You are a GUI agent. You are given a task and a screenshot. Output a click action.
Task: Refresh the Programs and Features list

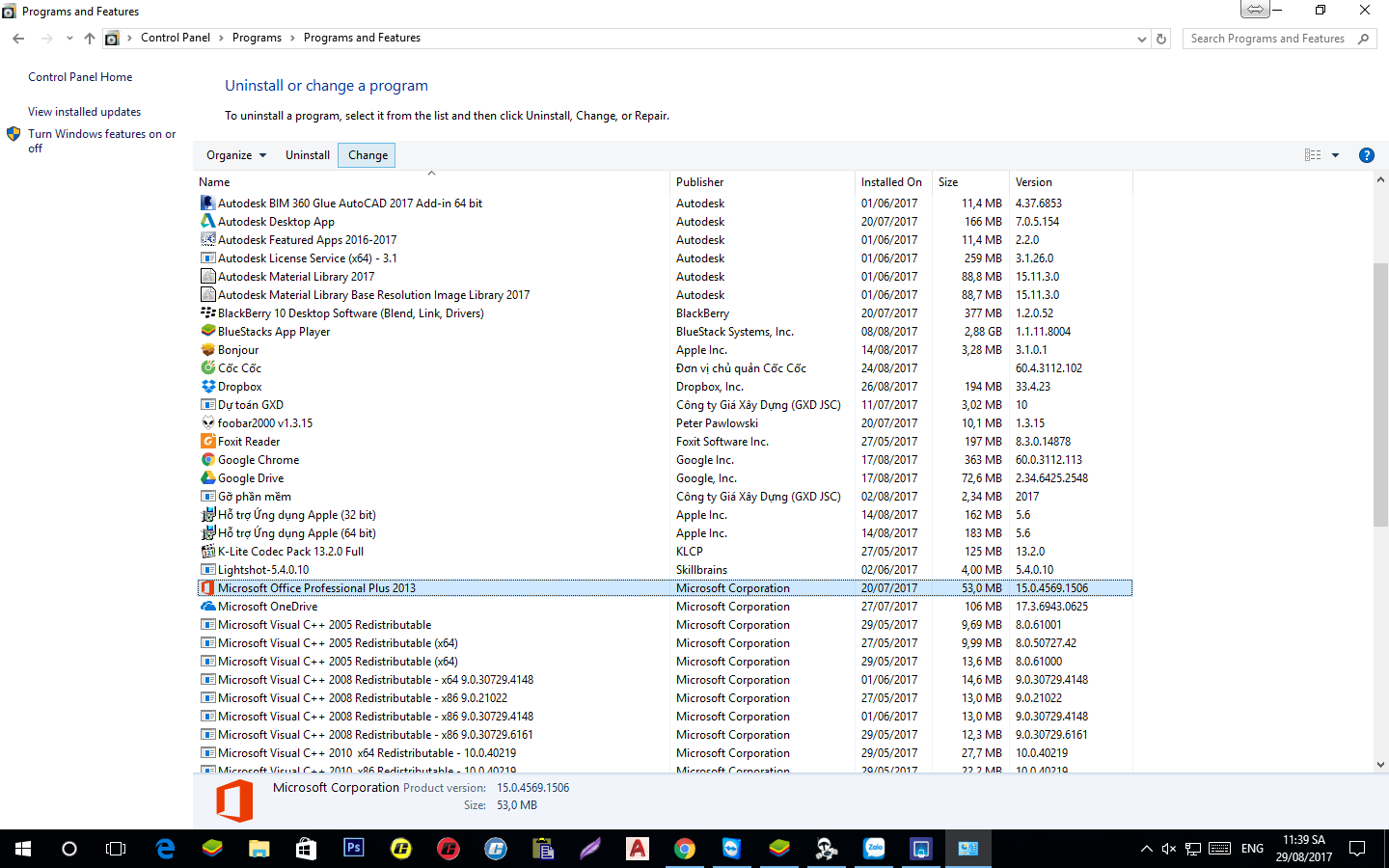coord(1161,39)
